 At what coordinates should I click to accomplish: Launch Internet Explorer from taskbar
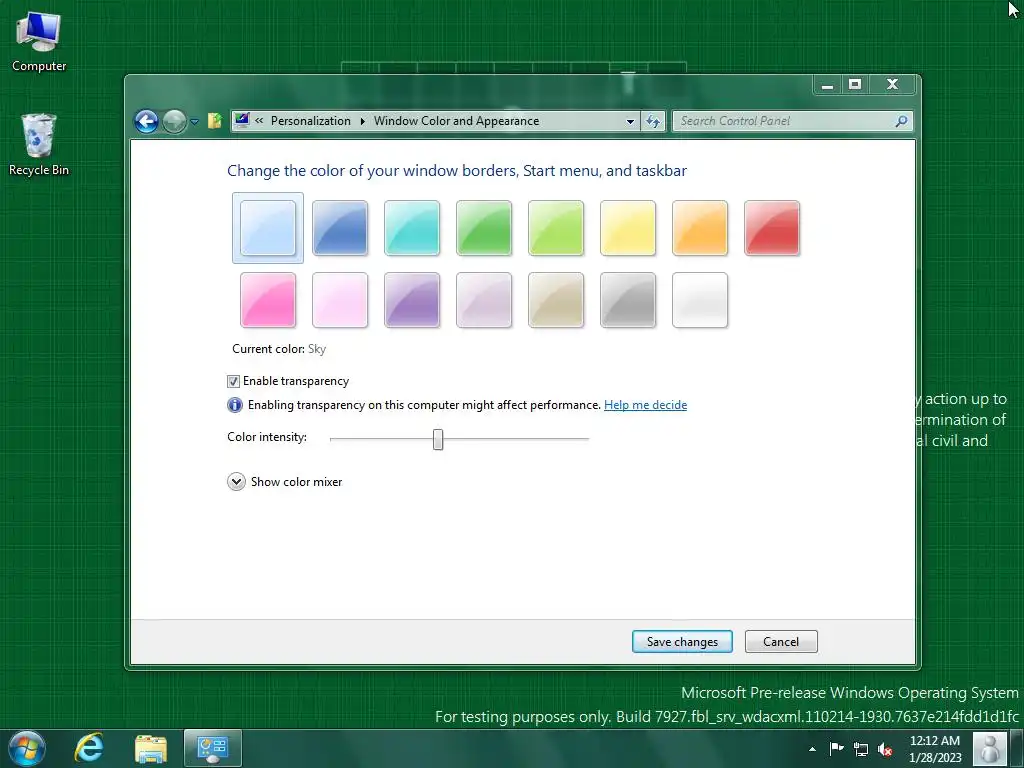click(89, 748)
